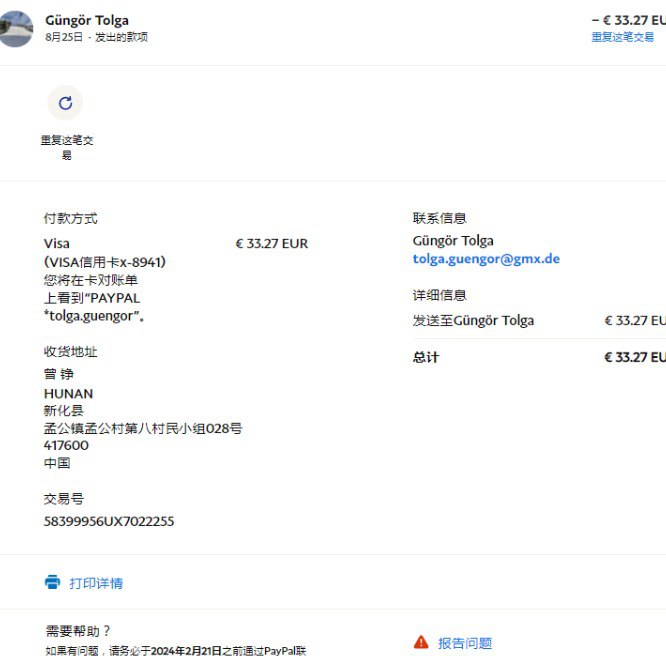666x656 pixels.
Task: Click transaction ID 58399956UX7022255
Action: pyautogui.click(x=109, y=521)
